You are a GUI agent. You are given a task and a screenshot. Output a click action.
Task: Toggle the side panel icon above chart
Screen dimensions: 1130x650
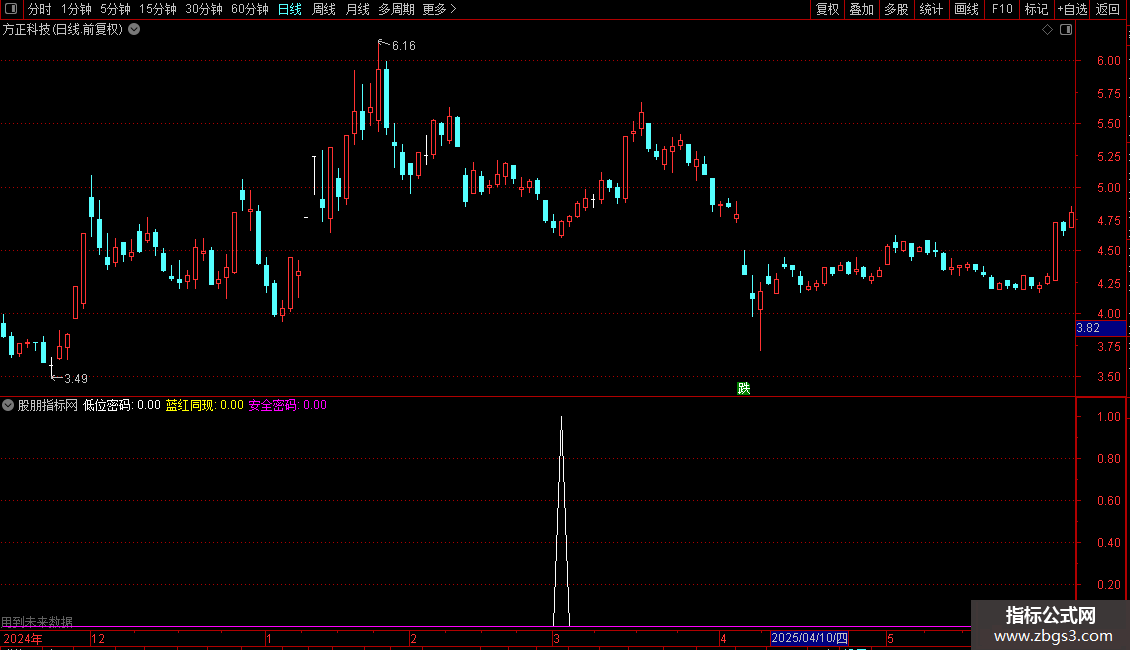click(x=1066, y=30)
